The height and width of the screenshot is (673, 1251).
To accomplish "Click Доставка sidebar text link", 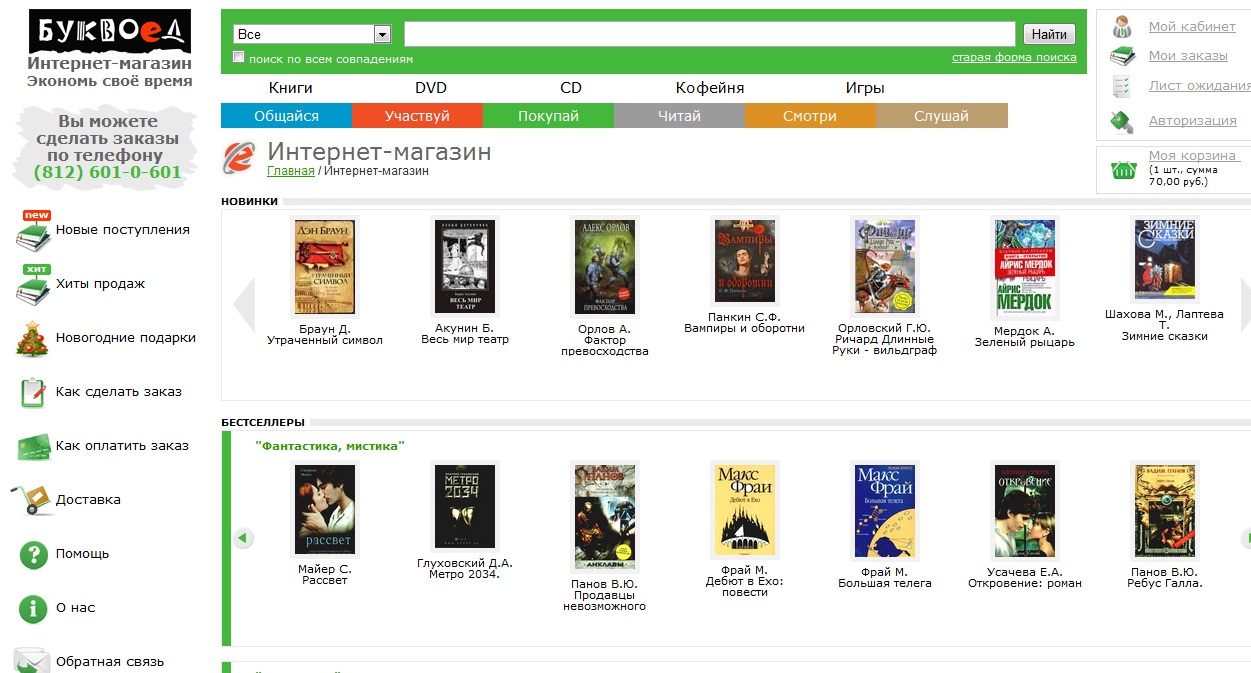I will [88, 500].
